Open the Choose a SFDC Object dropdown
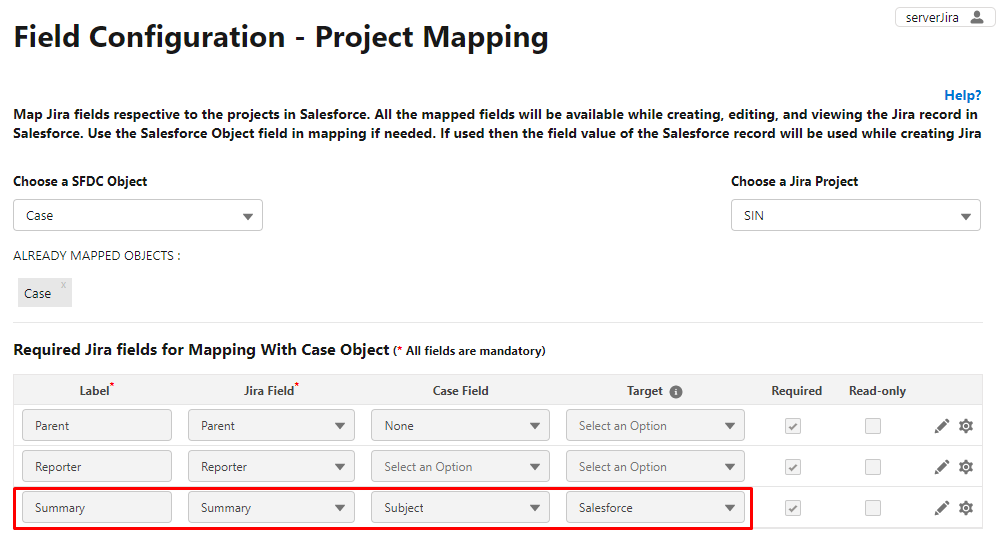The height and width of the screenshot is (539, 1002). (138, 215)
